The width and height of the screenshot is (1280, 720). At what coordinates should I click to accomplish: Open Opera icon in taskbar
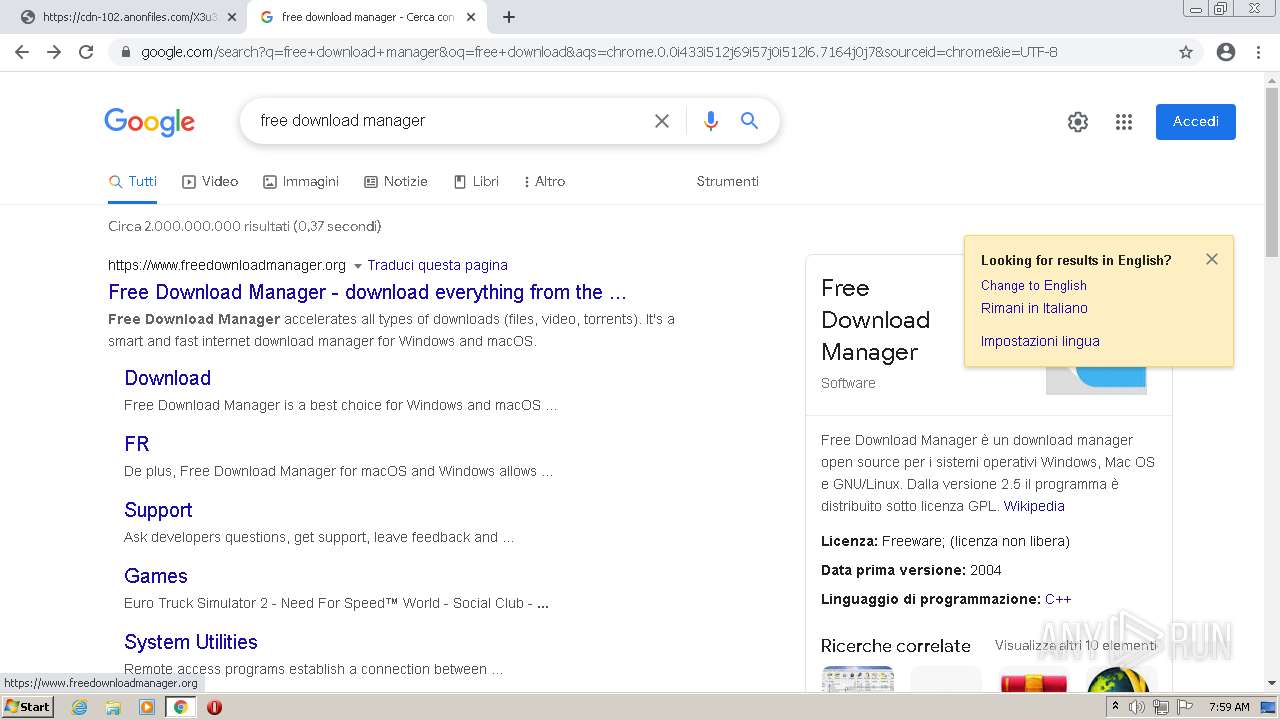[214, 707]
